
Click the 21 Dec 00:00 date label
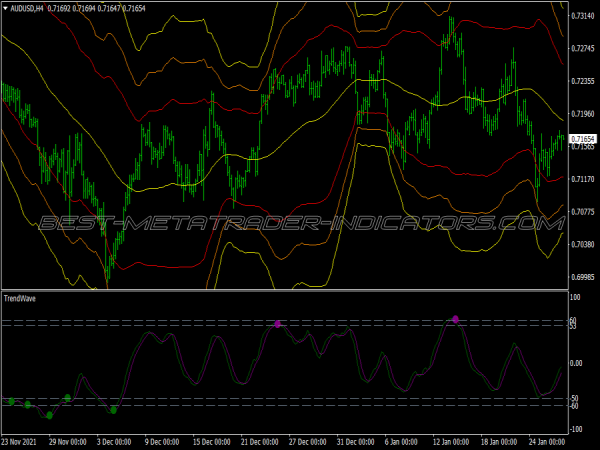tap(259, 442)
